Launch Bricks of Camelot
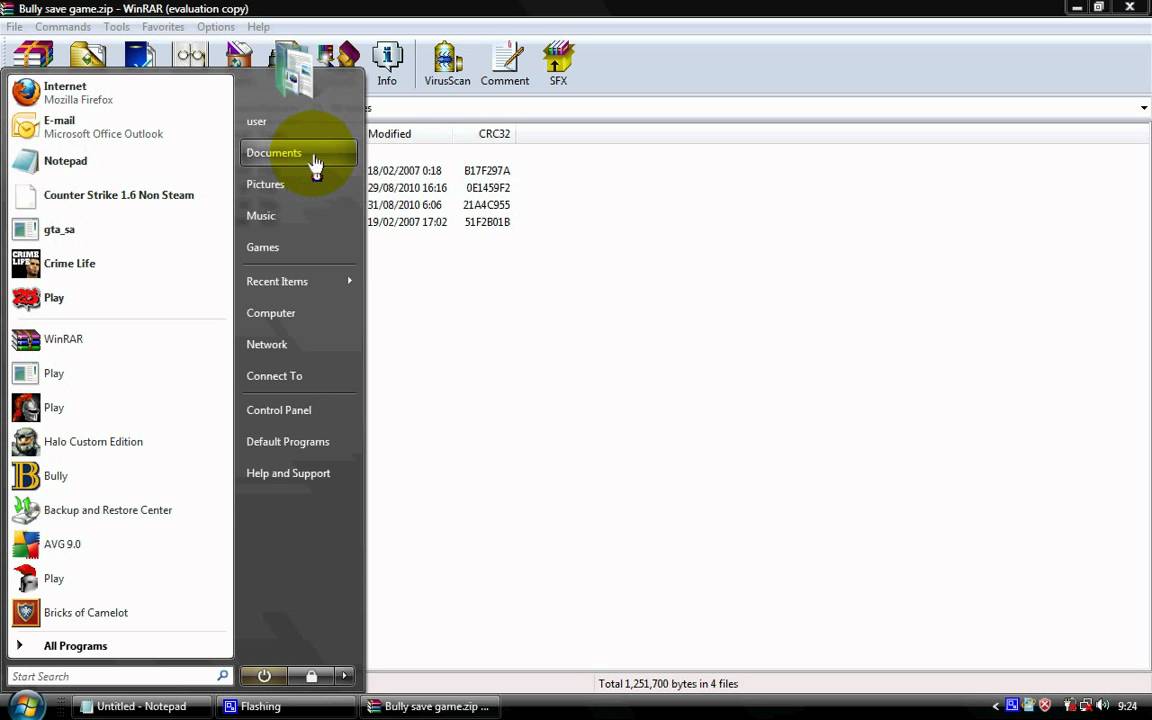1152x720 pixels. tap(120, 612)
